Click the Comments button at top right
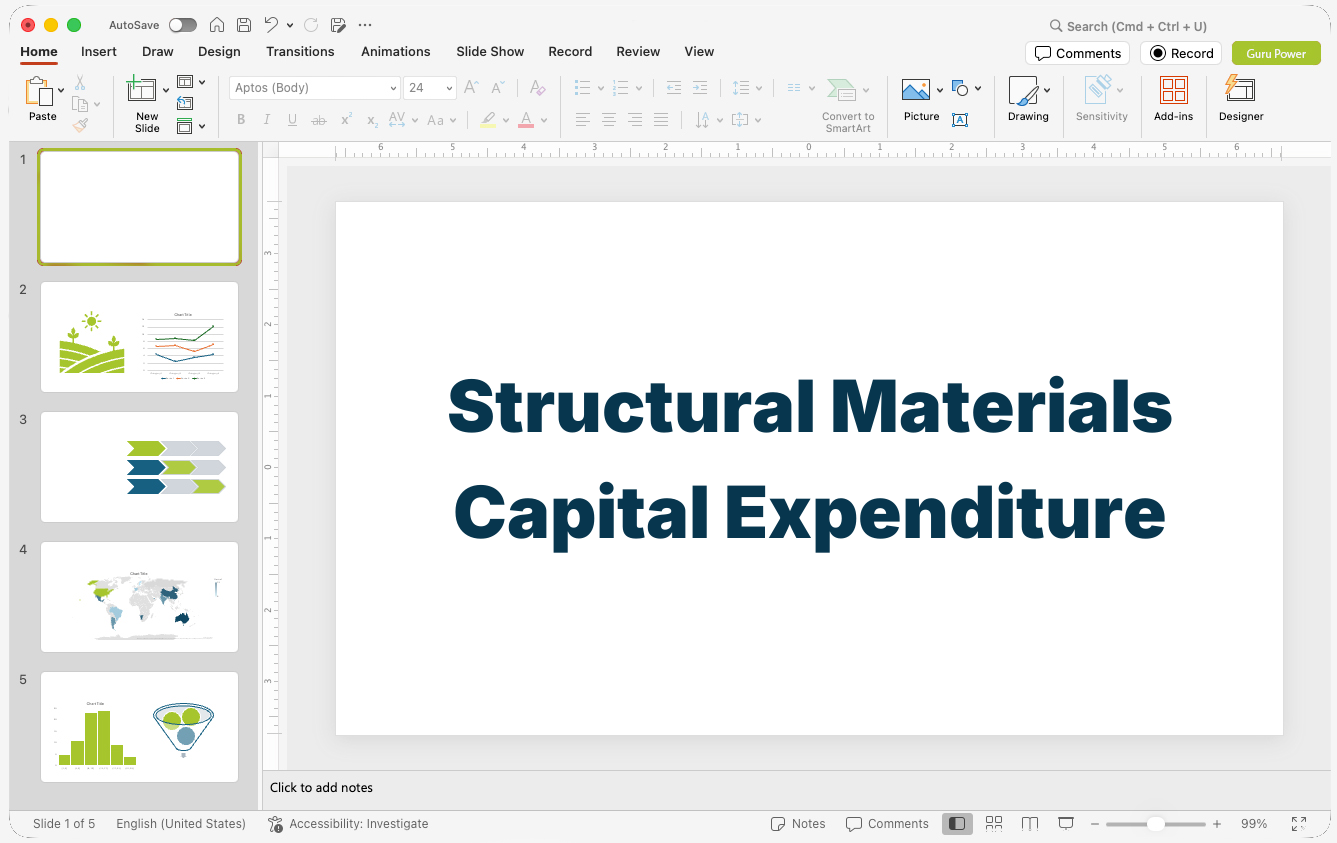Screen dimensions: 1337x843 click(x=1077, y=53)
